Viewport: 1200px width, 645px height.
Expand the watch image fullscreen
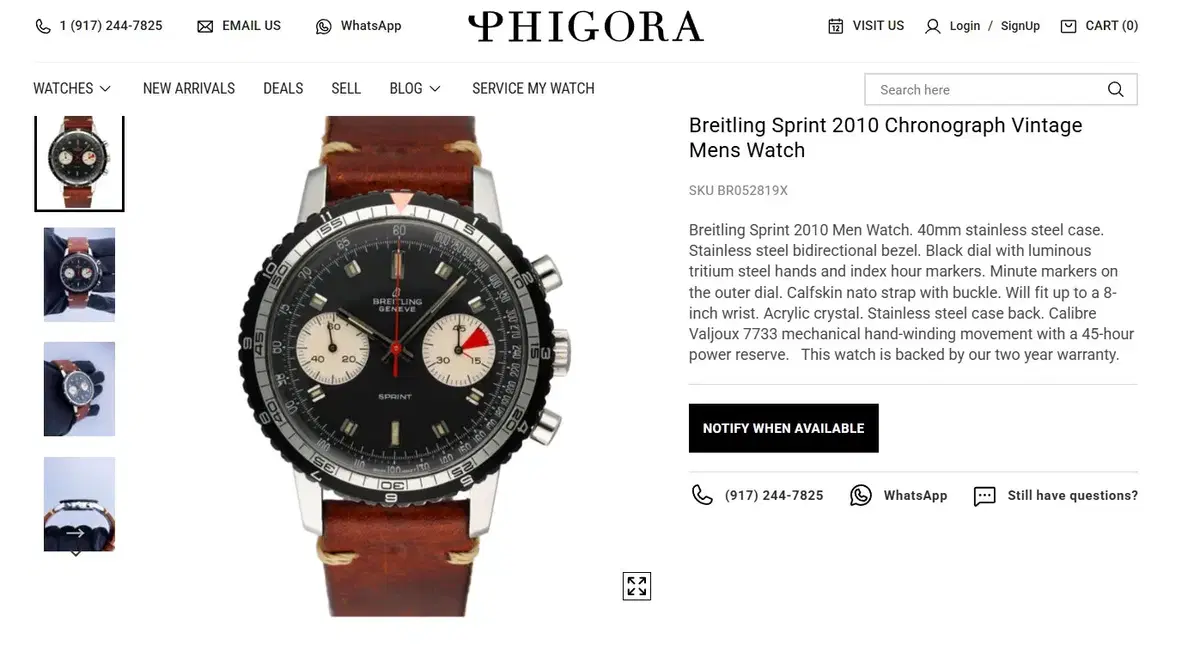tap(637, 586)
